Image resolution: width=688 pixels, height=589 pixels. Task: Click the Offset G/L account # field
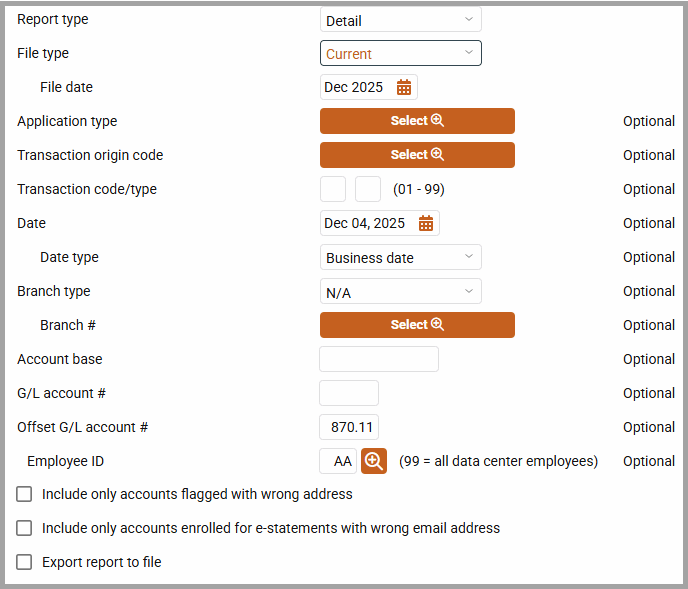(x=349, y=427)
